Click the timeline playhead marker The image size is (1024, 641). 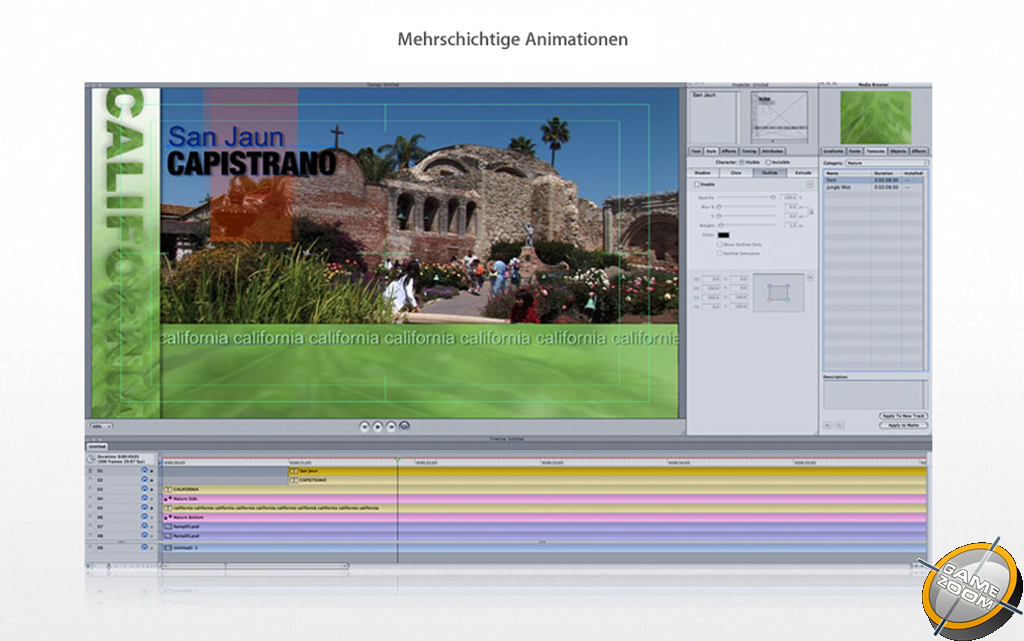tap(398, 460)
